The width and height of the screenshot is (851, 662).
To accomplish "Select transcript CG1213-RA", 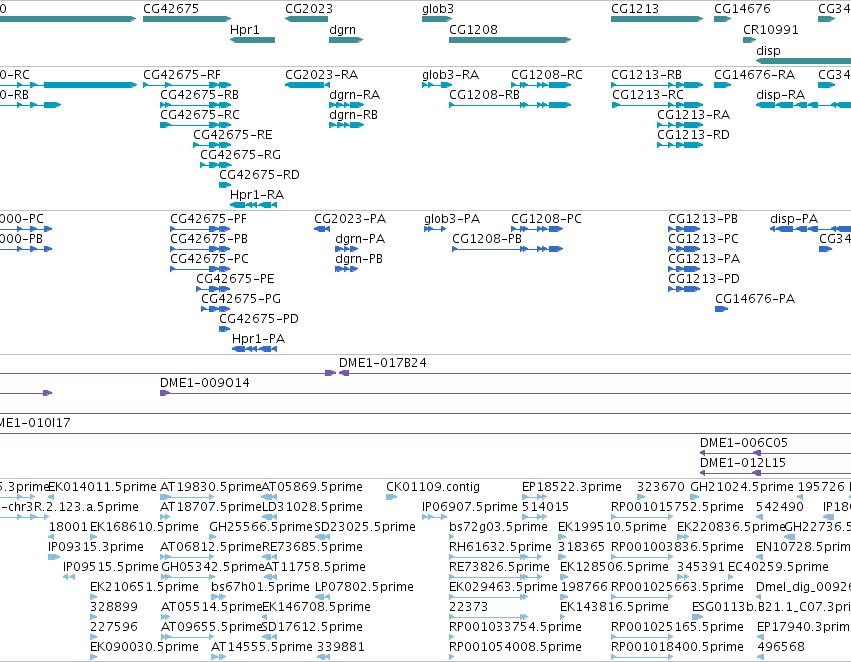I will pos(680,125).
